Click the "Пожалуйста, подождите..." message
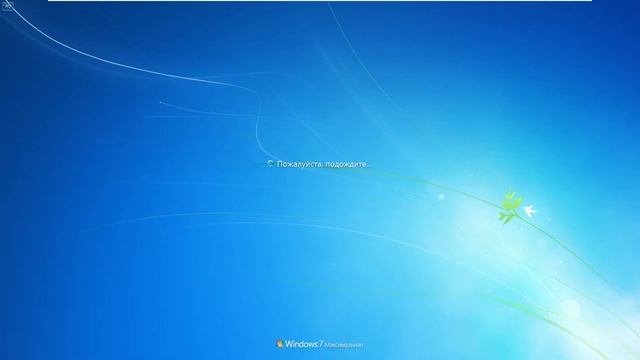640x360 pixels. [x=324, y=164]
